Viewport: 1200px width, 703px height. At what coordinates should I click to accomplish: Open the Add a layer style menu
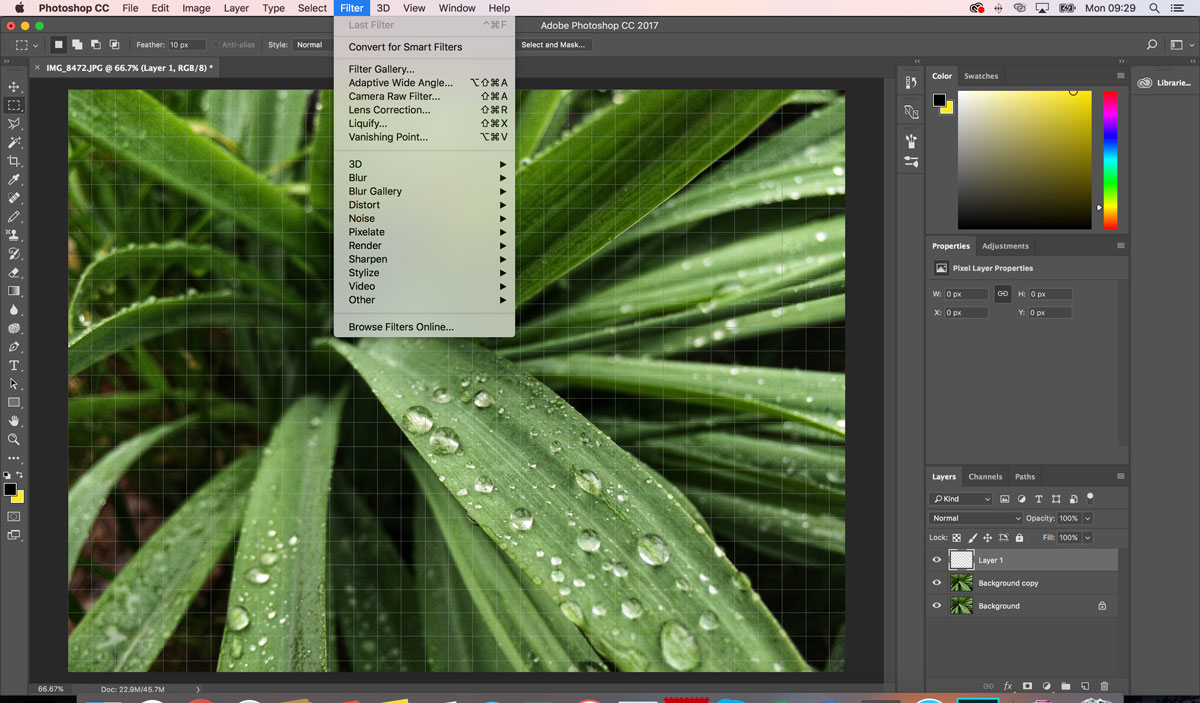click(x=1007, y=686)
